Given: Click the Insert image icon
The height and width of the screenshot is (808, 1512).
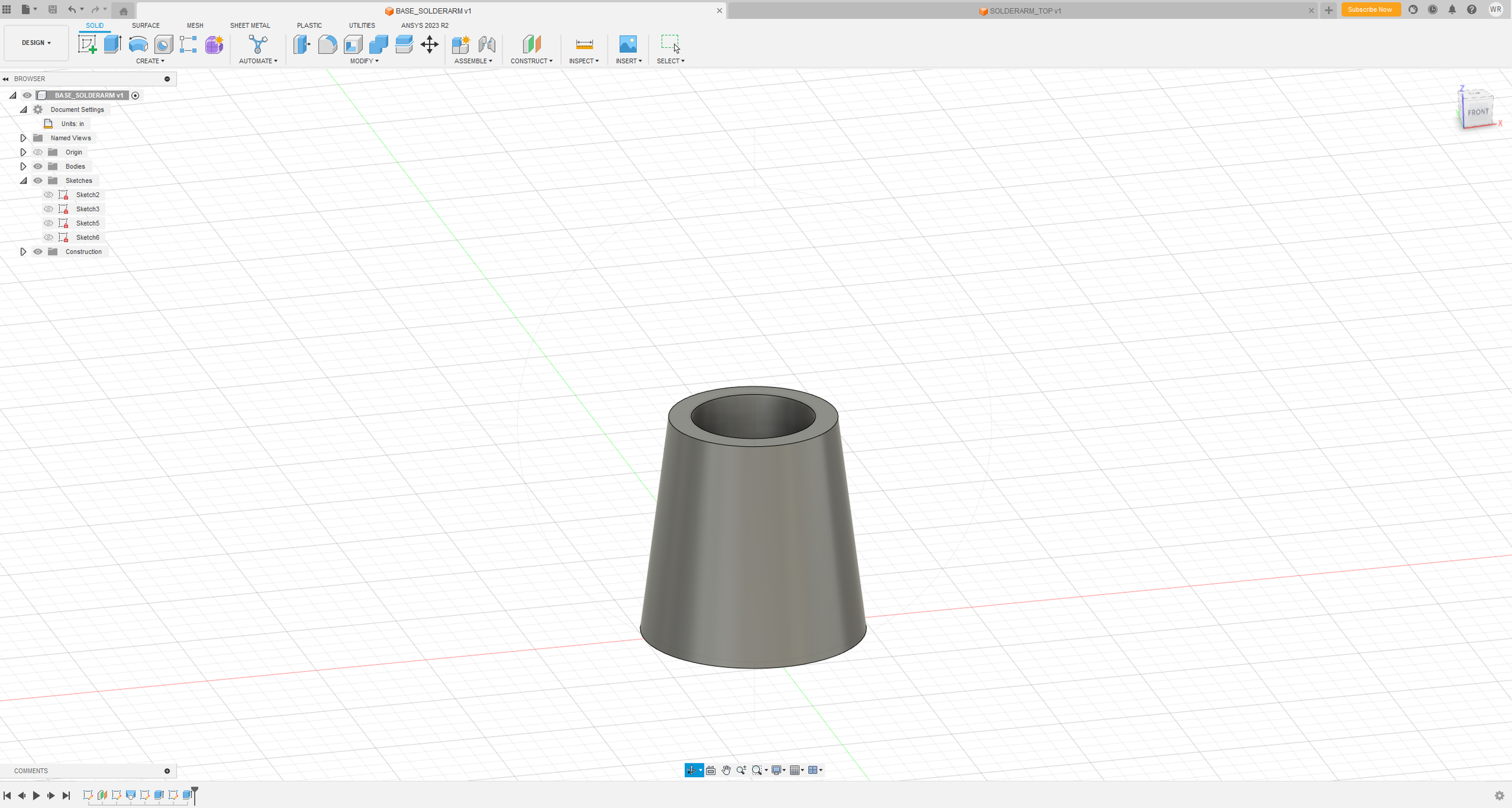Looking at the screenshot, I should pos(628,44).
